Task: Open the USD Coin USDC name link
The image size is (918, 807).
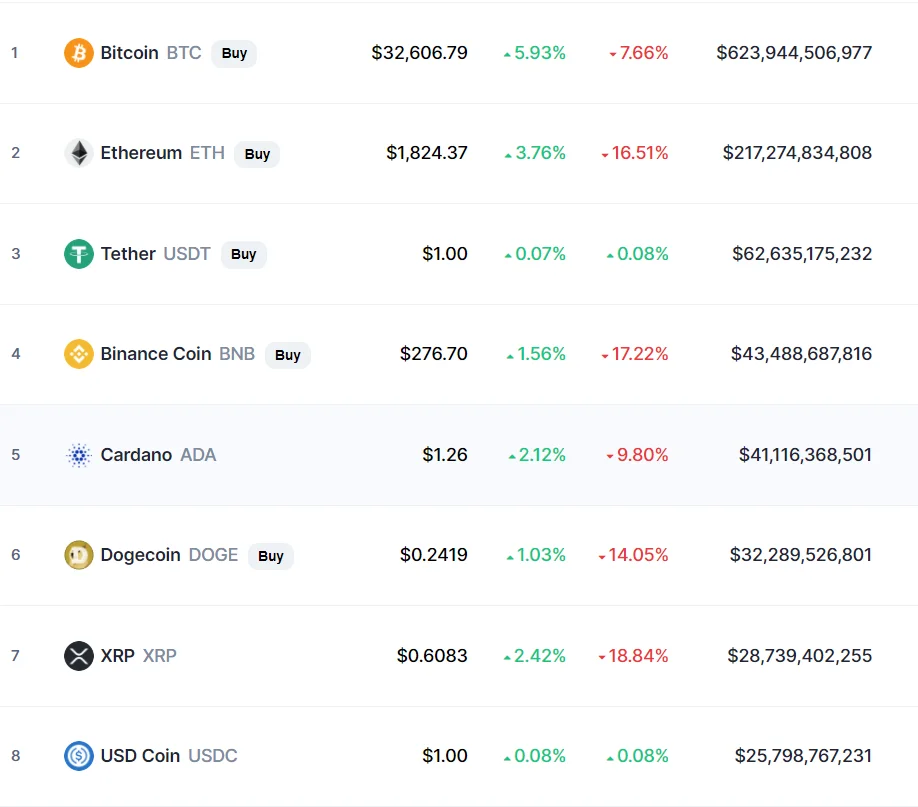Action: pos(169,755)
